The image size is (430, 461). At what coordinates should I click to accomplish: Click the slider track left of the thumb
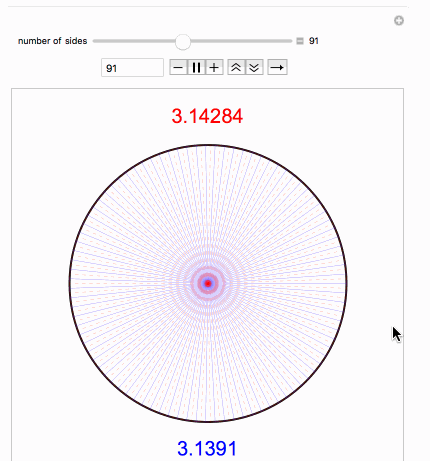134,41
